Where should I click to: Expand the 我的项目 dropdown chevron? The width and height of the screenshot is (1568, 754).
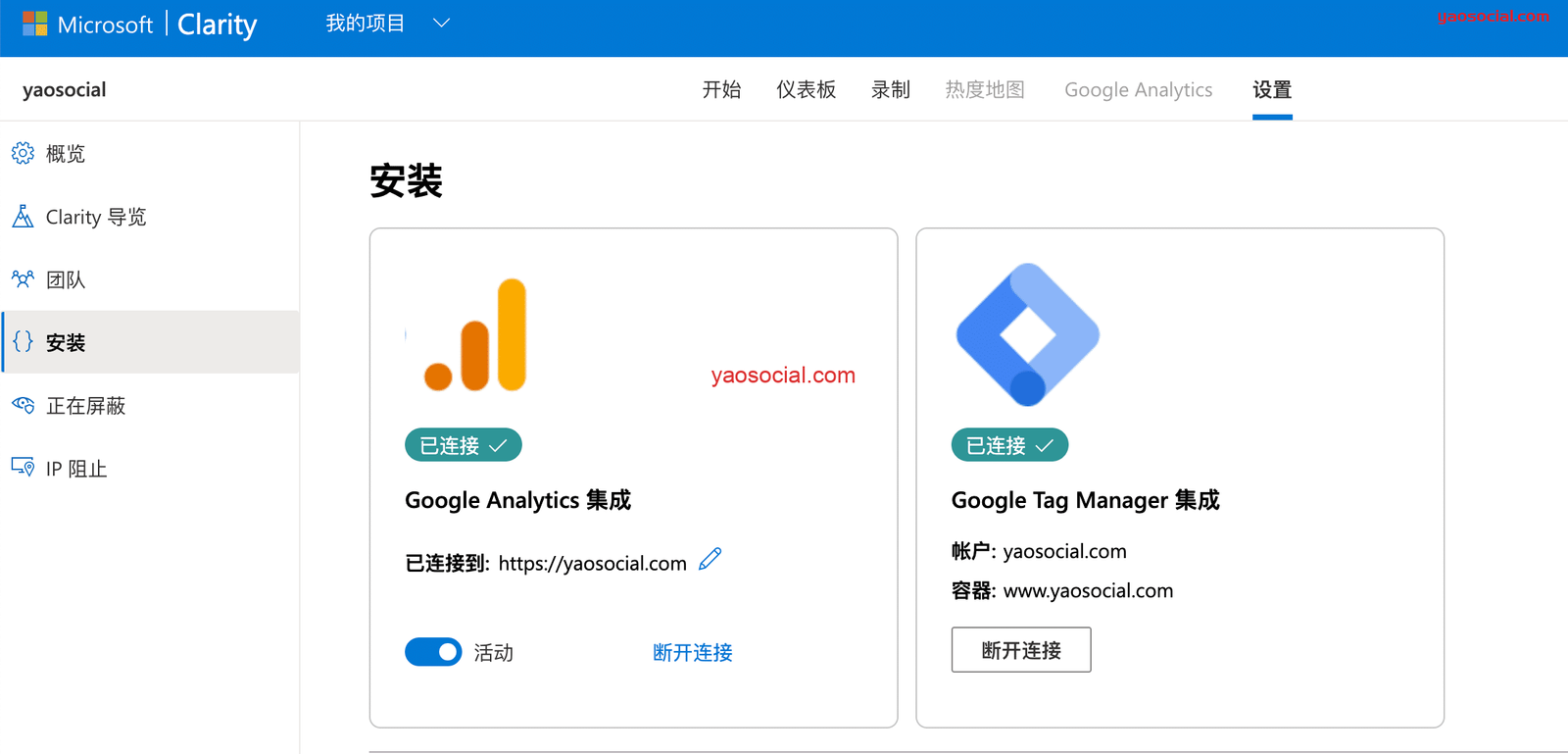pyautogui.click(x=441, y=24)
